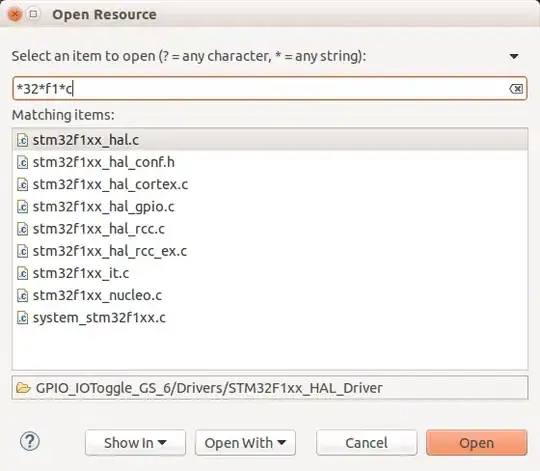Click the file icon next to stm32f1xx_it.c
The height and width of the screenshot is (471, 540).
click(x=23, y=273)
